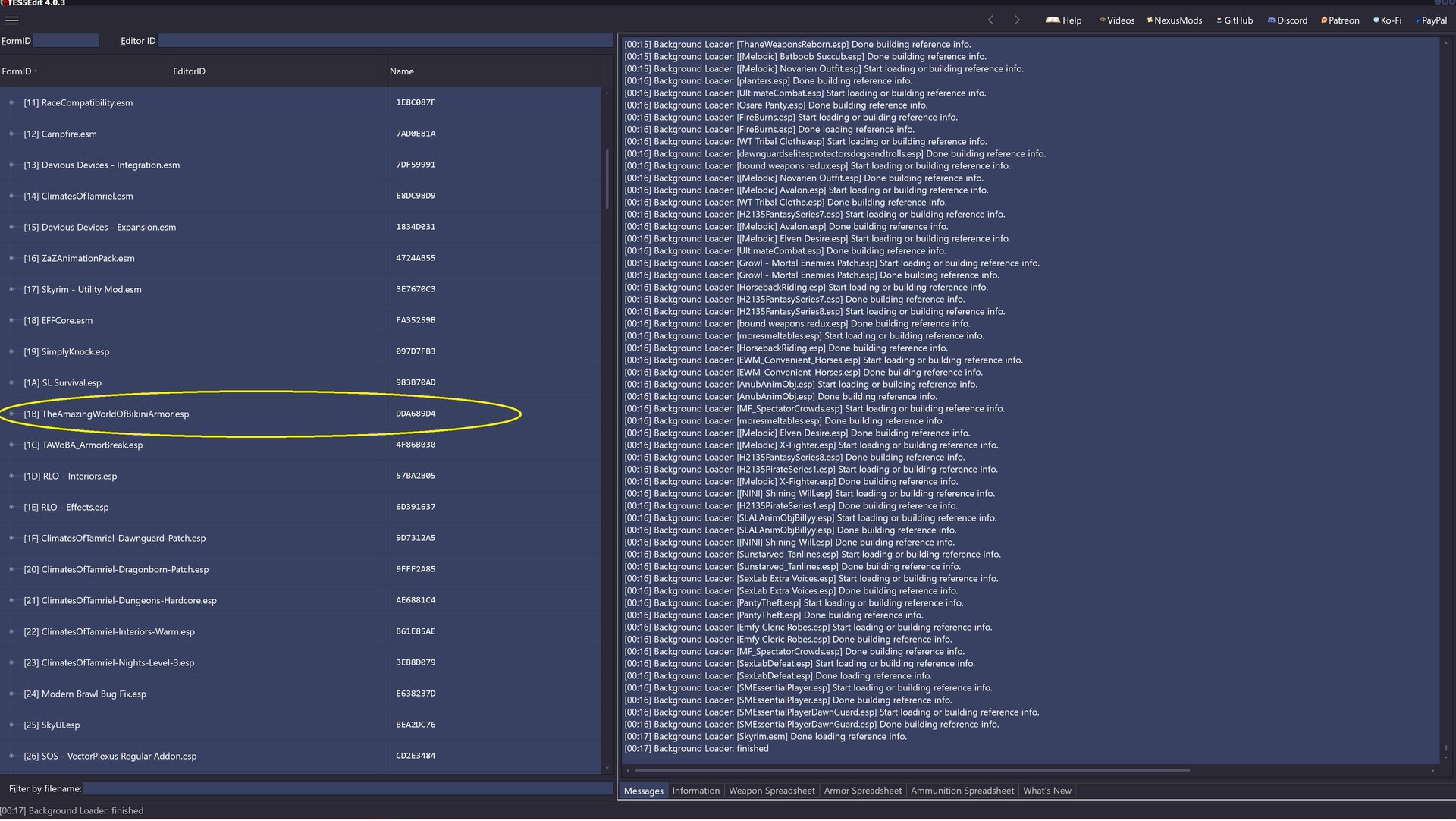
Task: Click the Name value 1E8C087F
Action: 416,102
